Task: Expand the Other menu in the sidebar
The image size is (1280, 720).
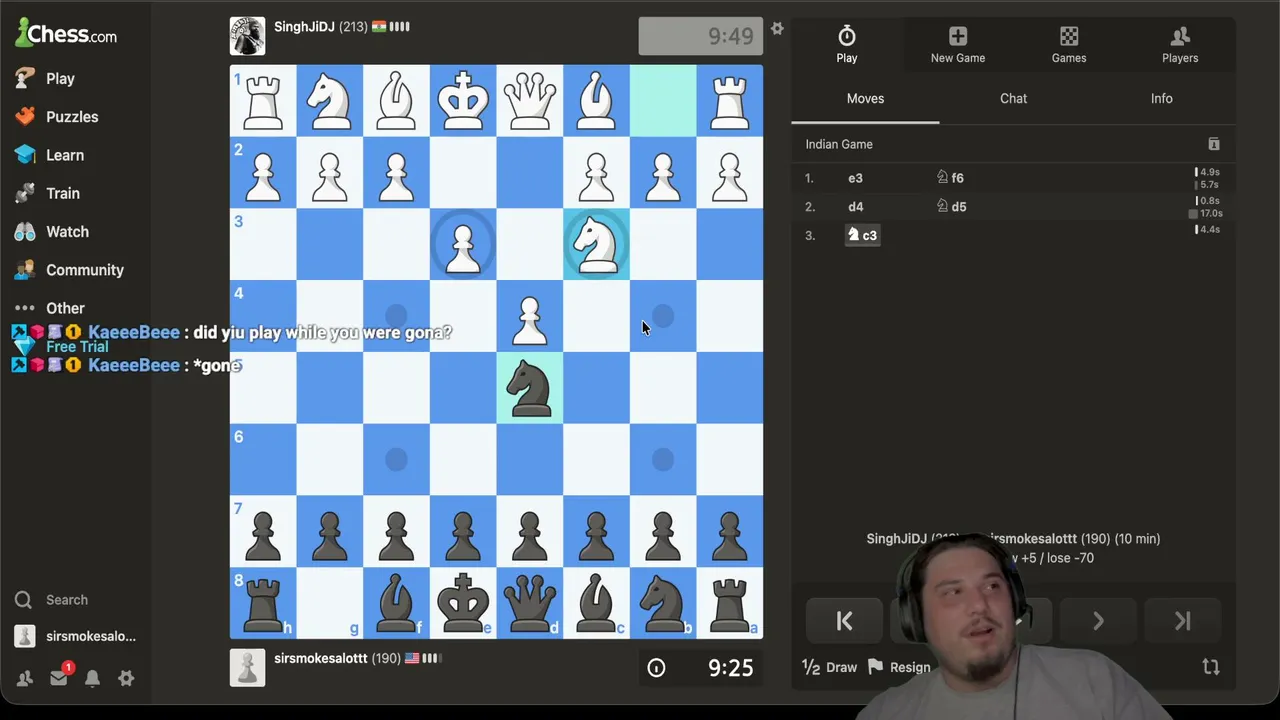Action: pos(50,308)
